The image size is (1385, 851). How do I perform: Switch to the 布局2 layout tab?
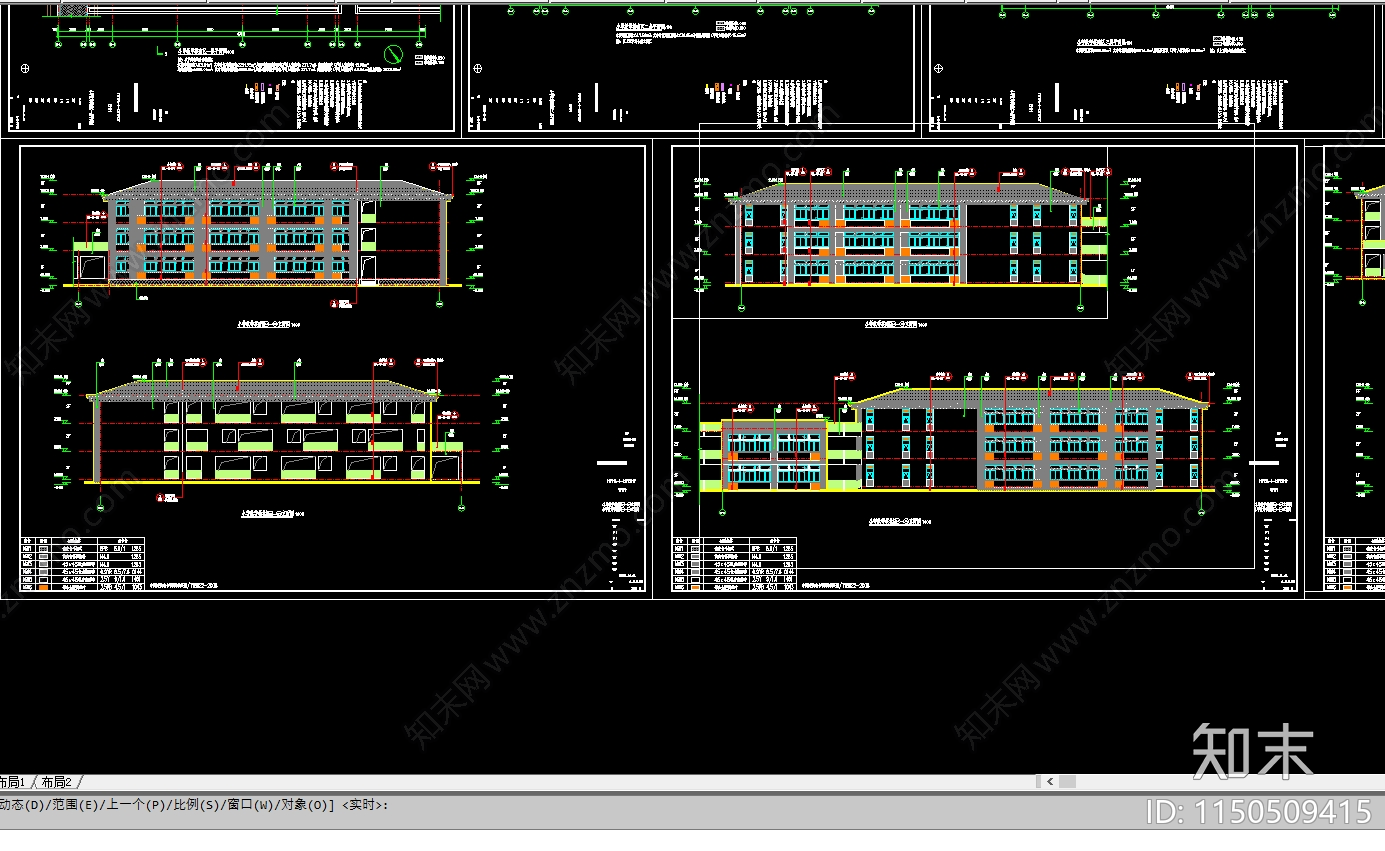57,782
